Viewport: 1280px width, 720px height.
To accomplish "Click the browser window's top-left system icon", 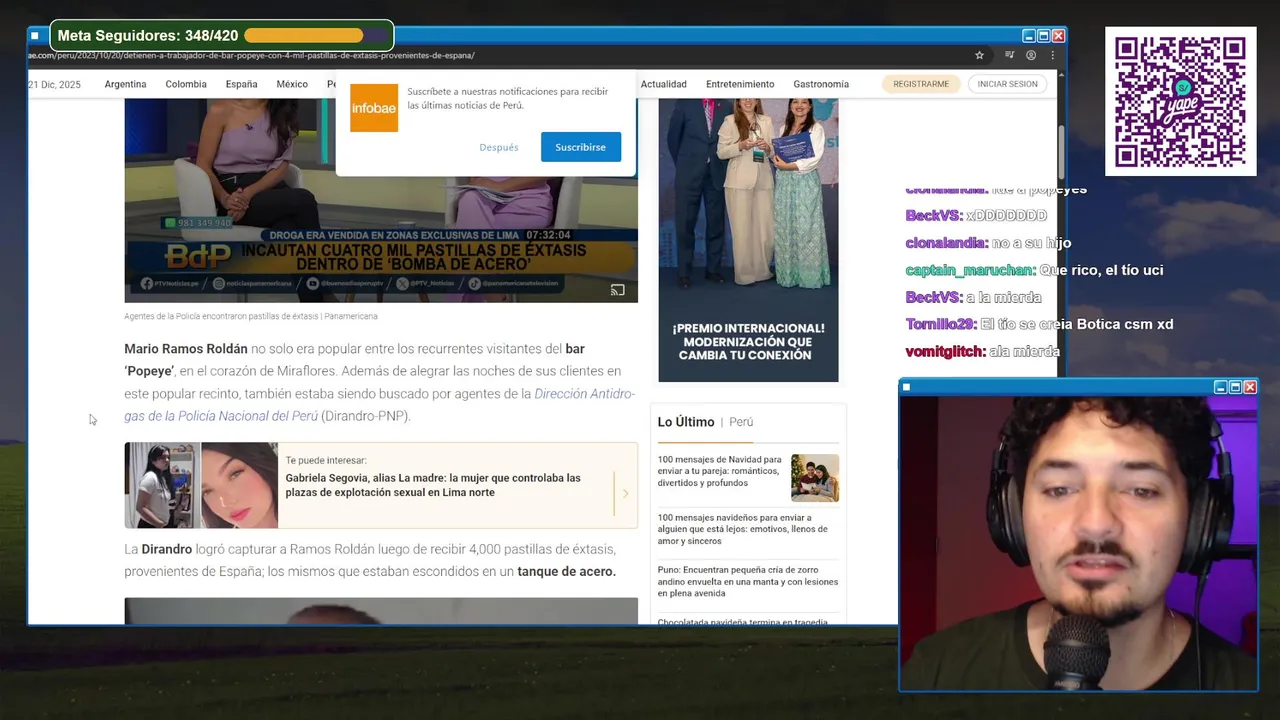I will 34,35.
